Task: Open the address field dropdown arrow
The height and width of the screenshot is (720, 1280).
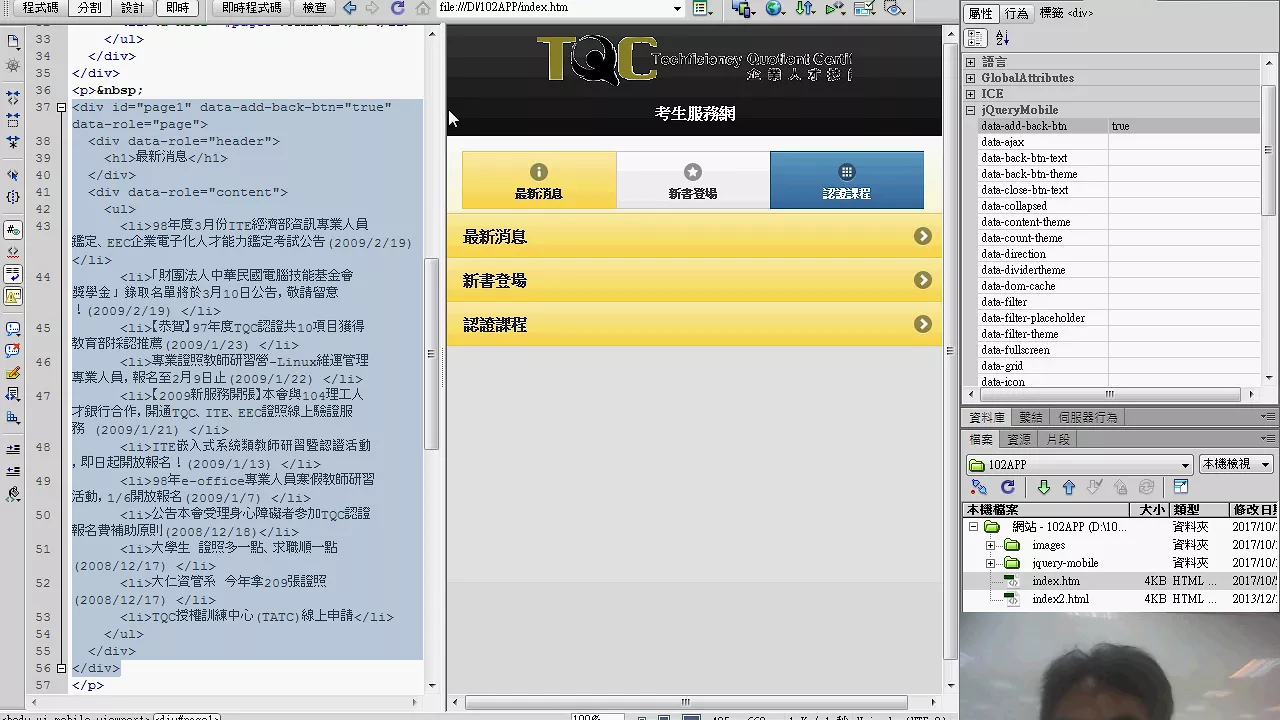Action: [x=677, y=8]
